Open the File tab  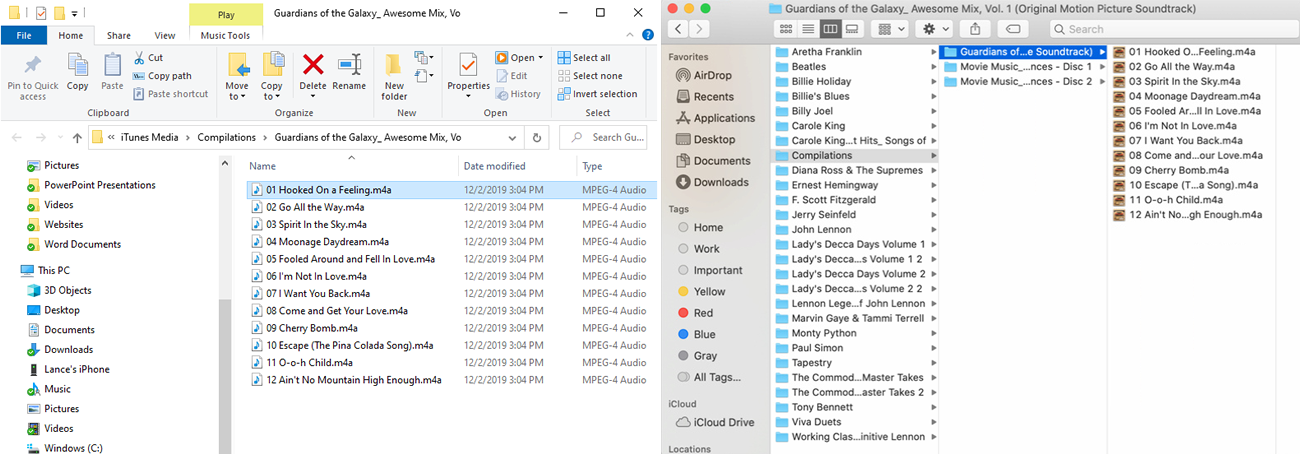pyautogui.click(x=24, y=35)
